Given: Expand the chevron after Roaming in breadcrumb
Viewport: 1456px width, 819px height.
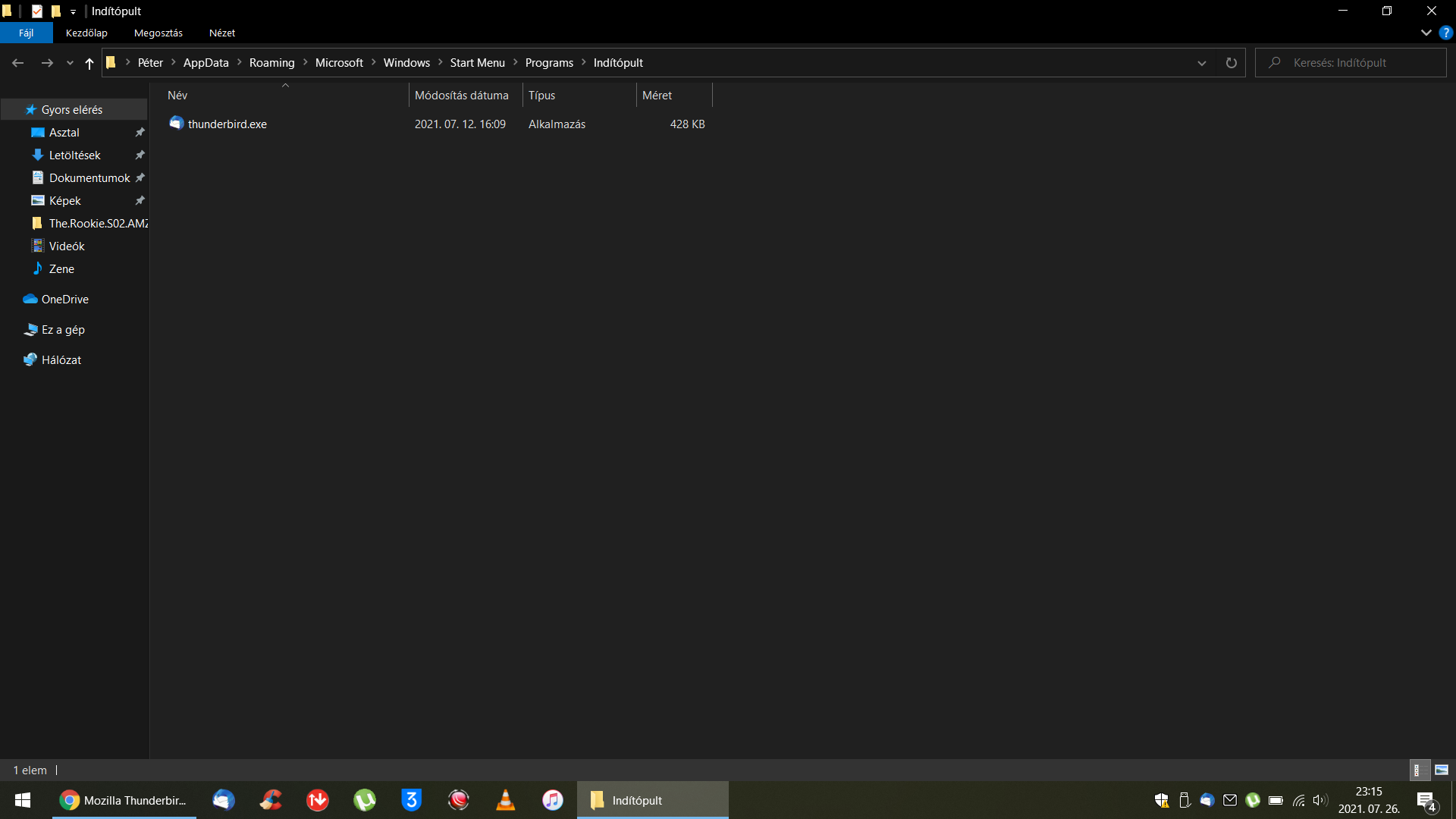Looking at the screenshot, I should pos(306,63).
